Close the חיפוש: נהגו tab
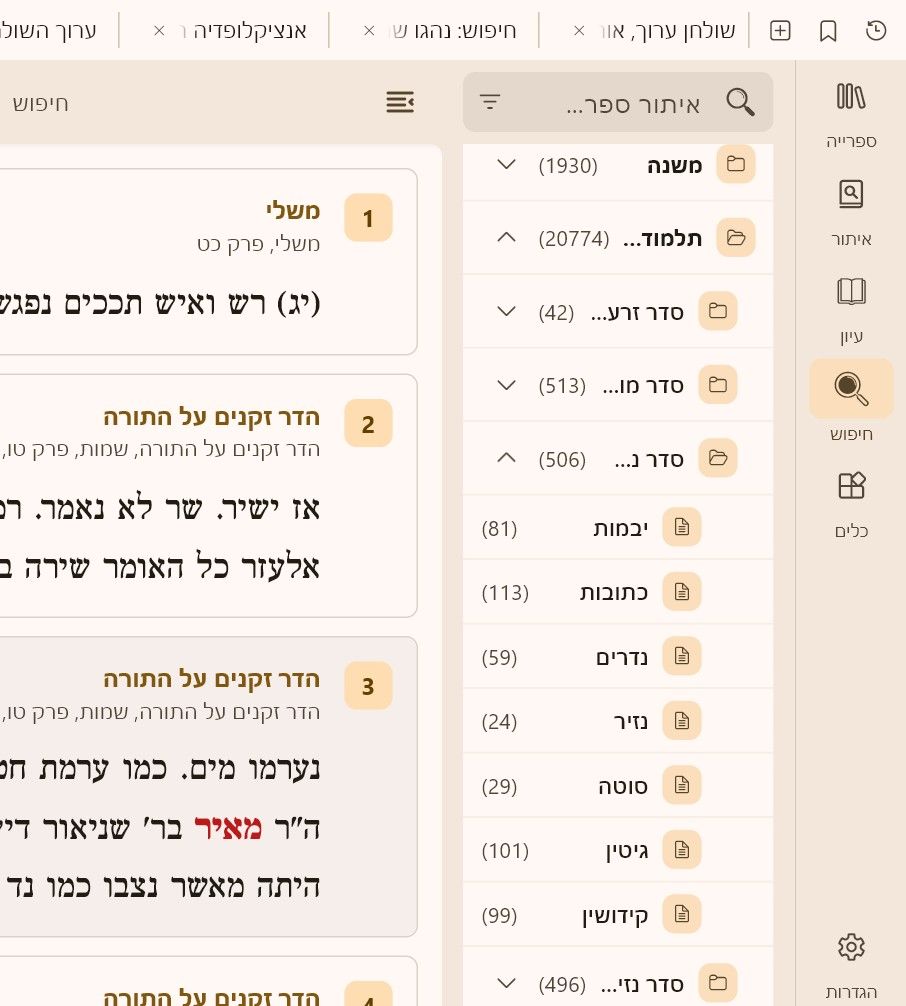 369,30
